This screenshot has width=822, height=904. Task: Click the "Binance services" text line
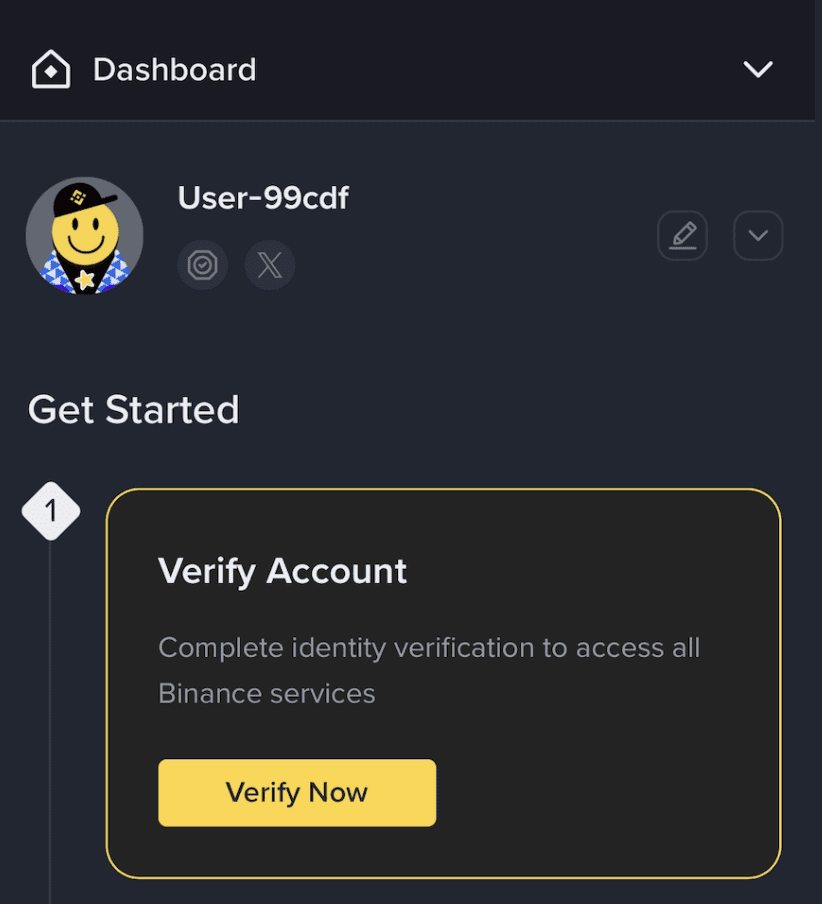point(267,693)
